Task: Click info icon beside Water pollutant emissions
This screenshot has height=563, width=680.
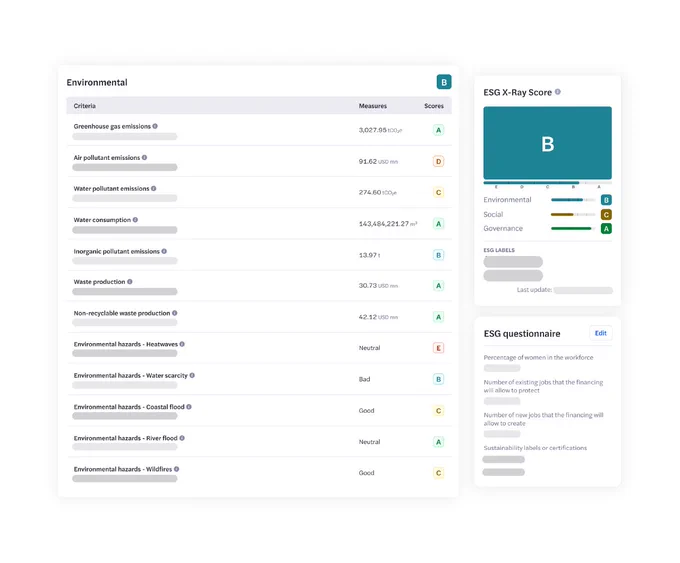Action: (x=154, y=188)
